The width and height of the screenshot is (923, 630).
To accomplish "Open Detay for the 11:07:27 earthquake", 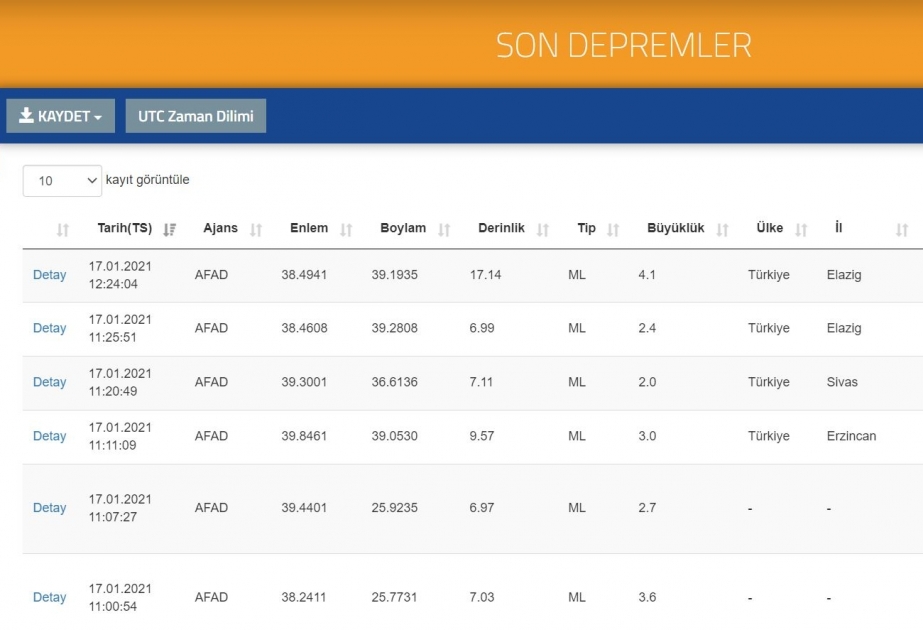I will point(49,508).
